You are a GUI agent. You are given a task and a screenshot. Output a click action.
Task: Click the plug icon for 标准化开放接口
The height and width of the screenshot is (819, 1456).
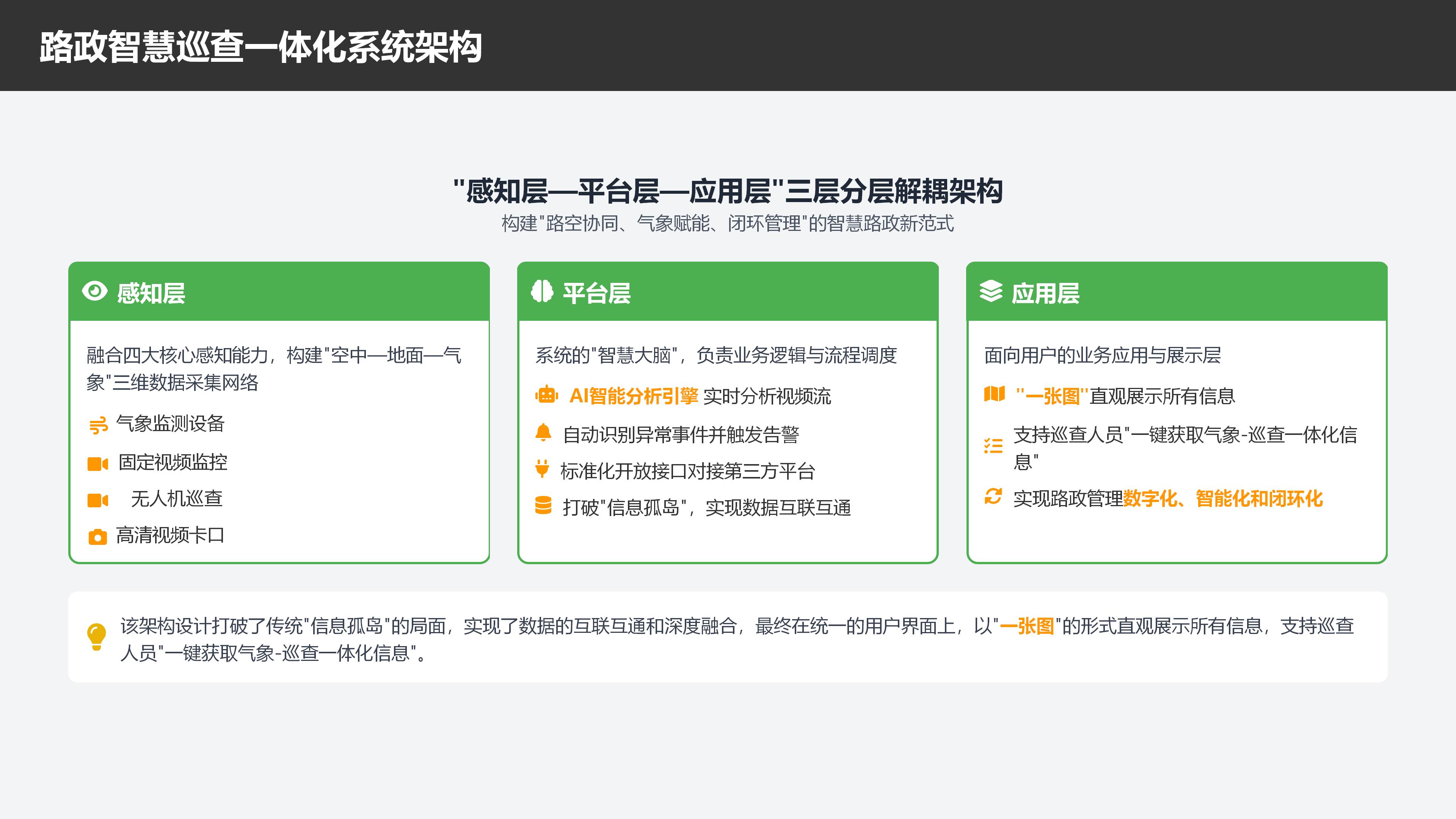[x=542, y=469]
